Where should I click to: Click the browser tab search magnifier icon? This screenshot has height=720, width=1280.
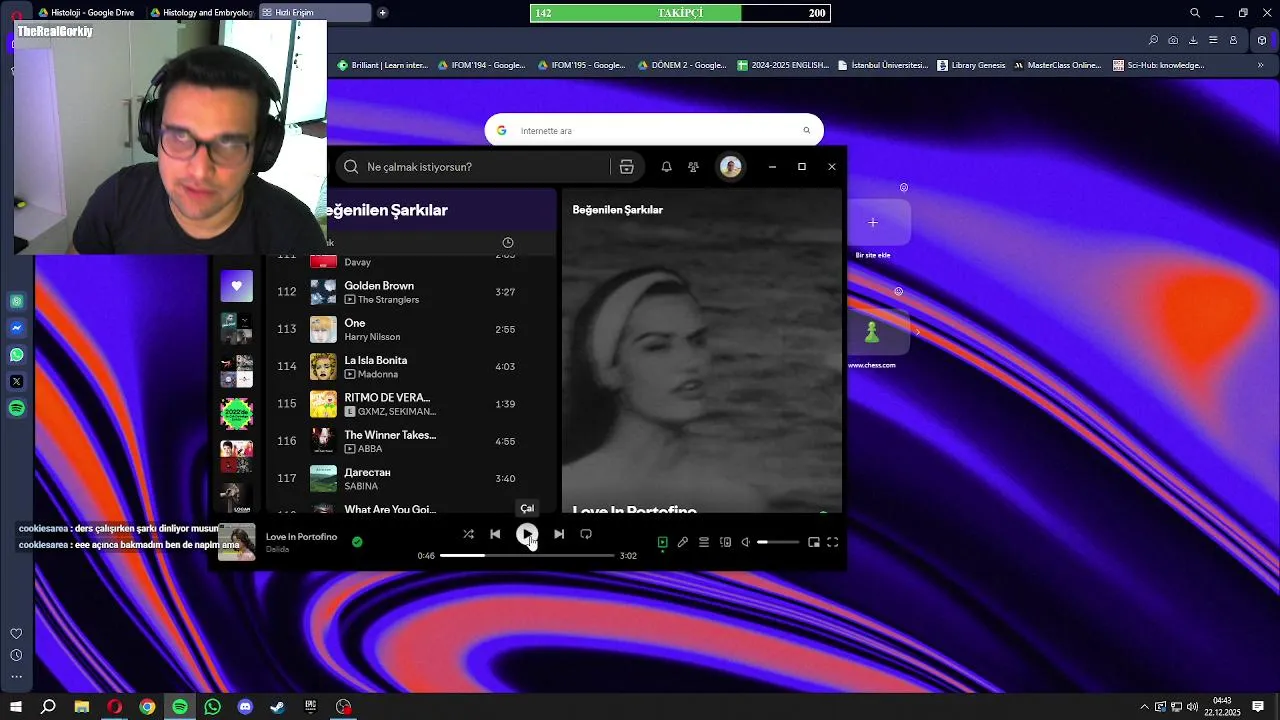(1195, 13)
